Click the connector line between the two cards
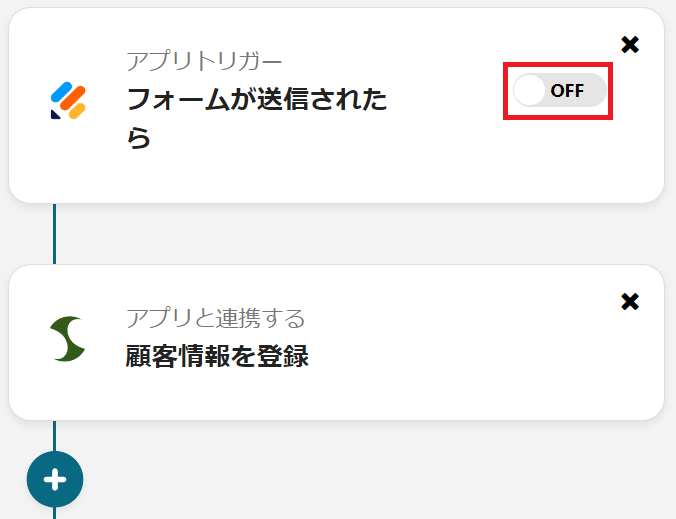The image size is (676, 519). (x=54, y=234)
